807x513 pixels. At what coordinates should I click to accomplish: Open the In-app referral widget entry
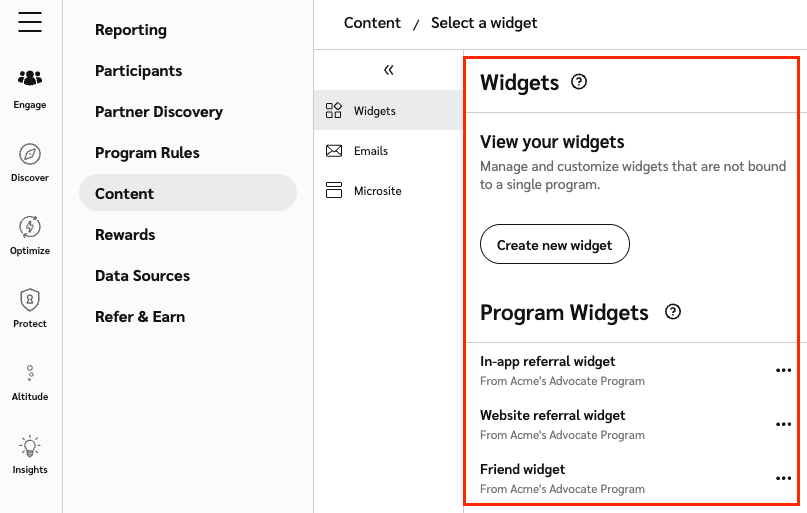point(548,362)
